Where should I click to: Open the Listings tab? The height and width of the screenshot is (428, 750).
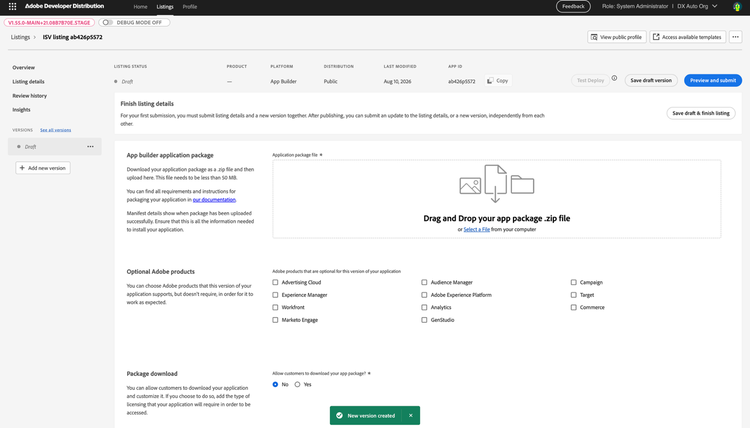tap(165, 7)
